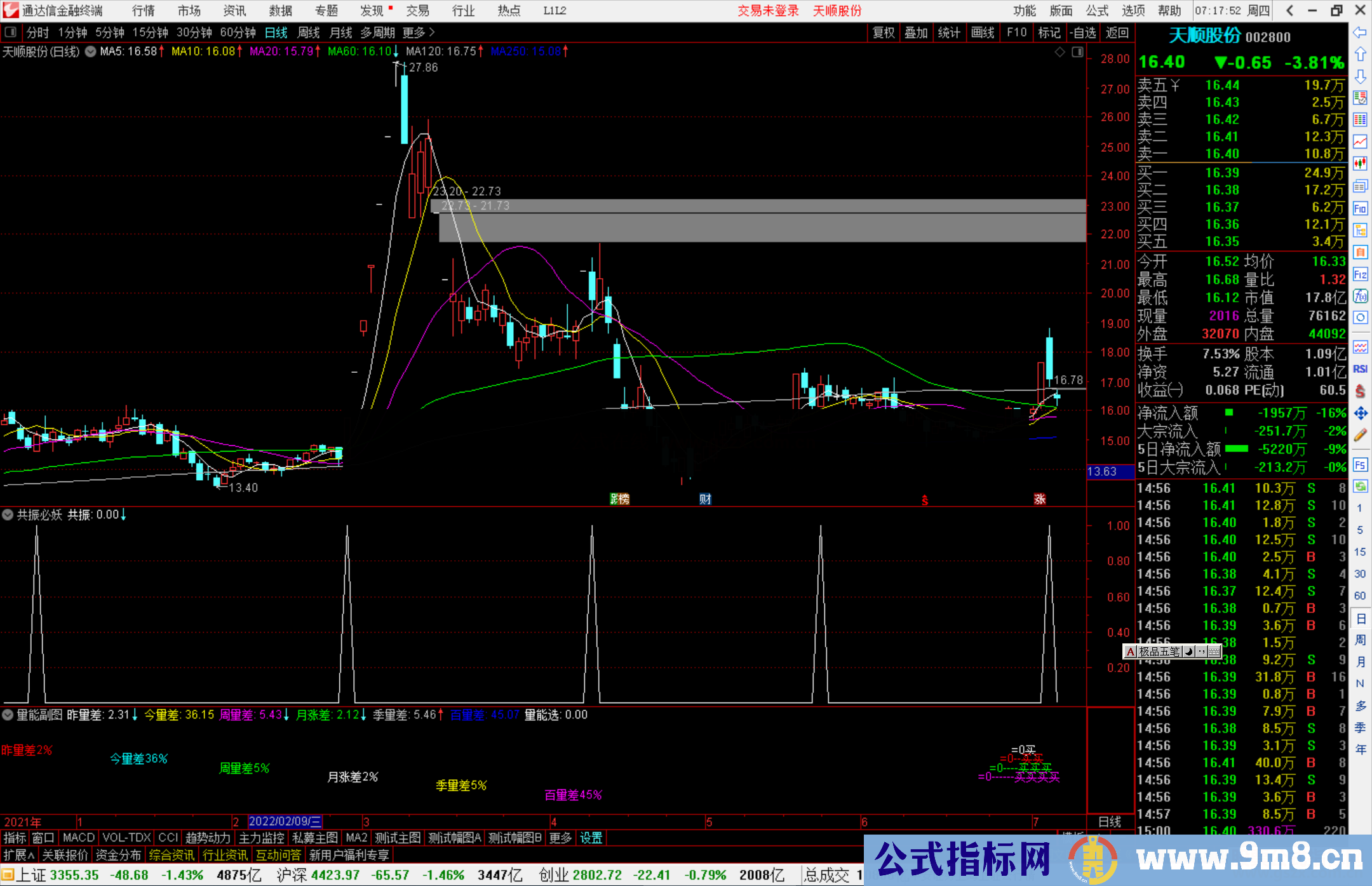The height and width of the screenshot is (886, 1372).
Task: Open the dropdown beside 天顺股份(日线) title
Action: pos(91,51)
